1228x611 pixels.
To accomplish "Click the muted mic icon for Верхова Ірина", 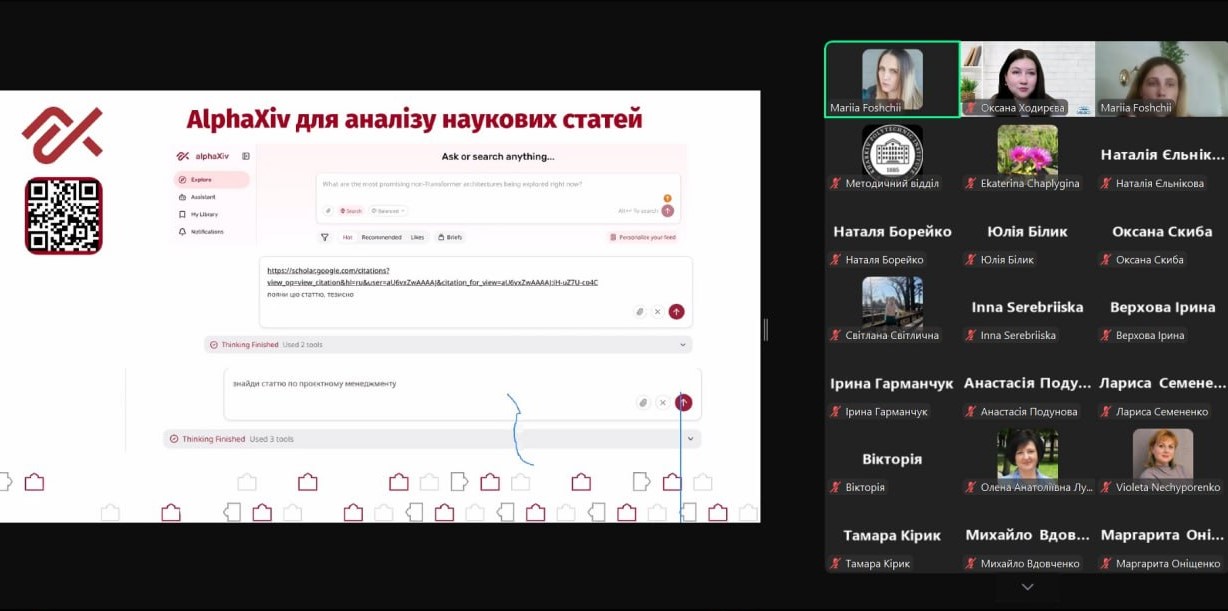I will pos(1105,336).
